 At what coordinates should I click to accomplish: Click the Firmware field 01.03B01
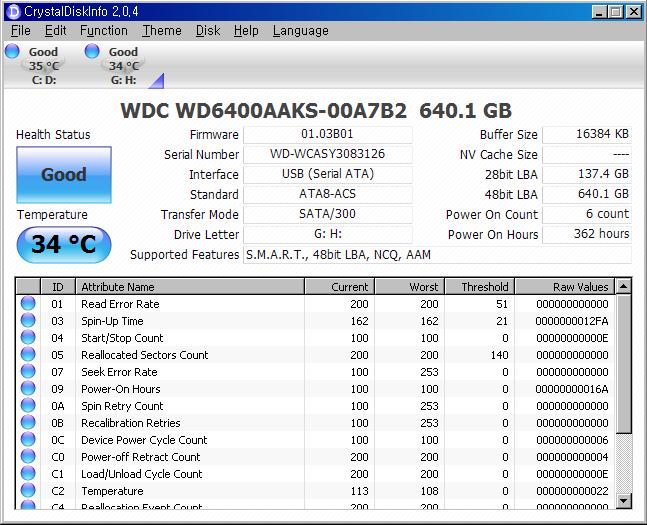[328, 135]
